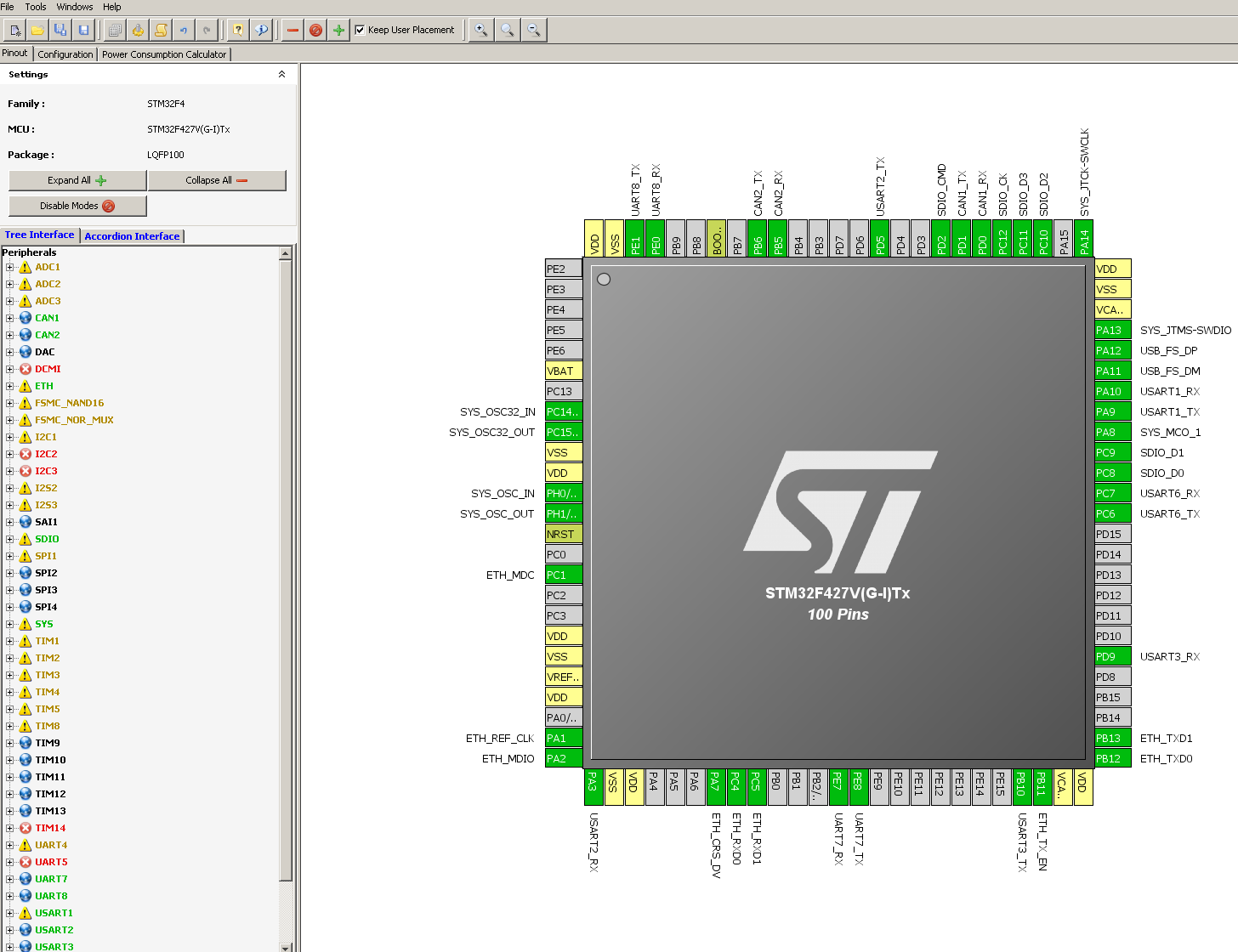Click the USART2 blue globe icon
Screen dimensions: 1238x952
pos(26,930)
